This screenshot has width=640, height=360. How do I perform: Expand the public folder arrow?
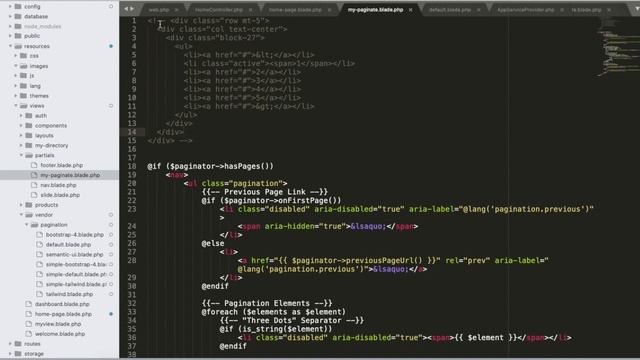pos(10,36)
